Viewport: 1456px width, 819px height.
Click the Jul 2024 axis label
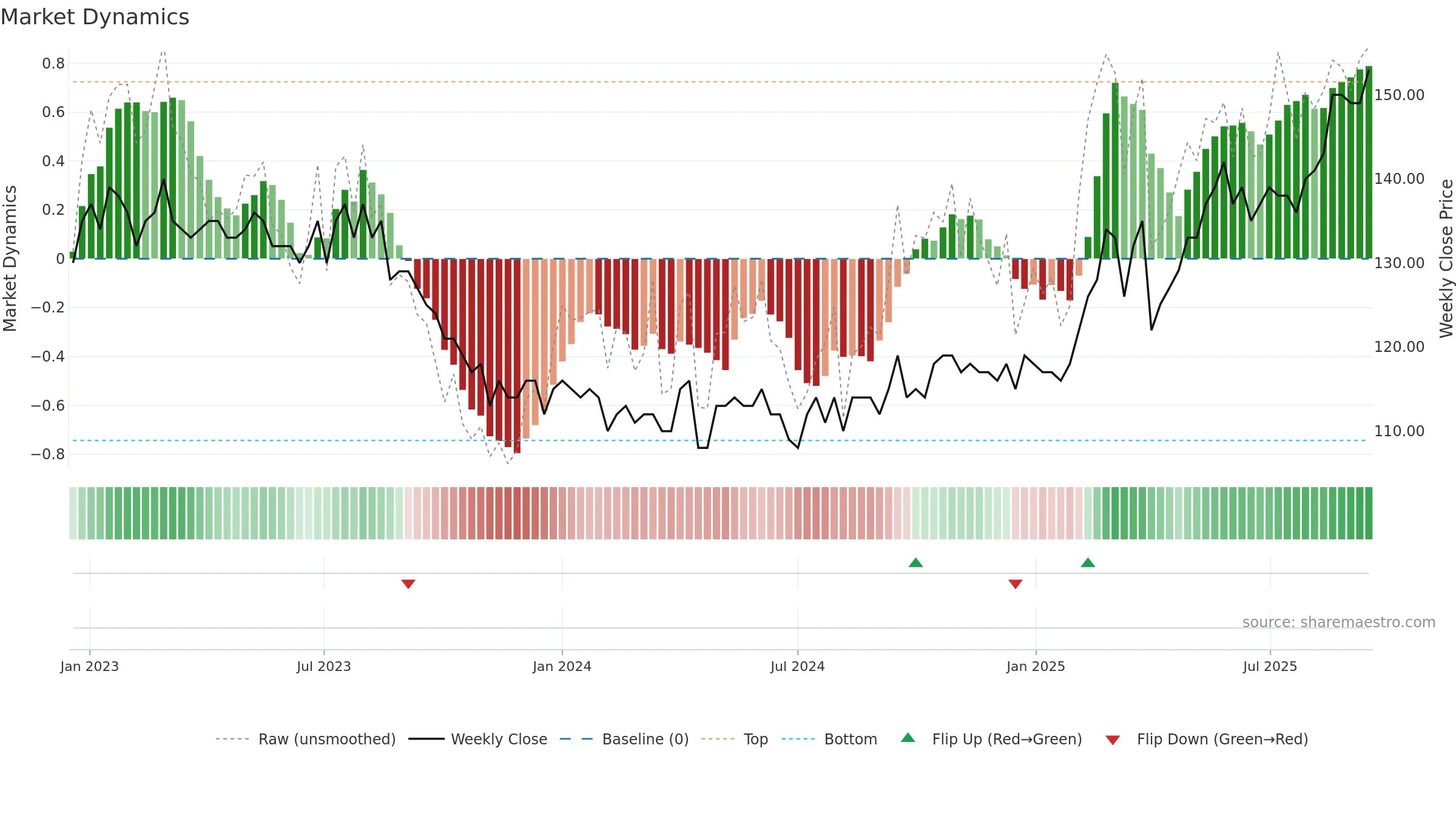tap(798, 666)
